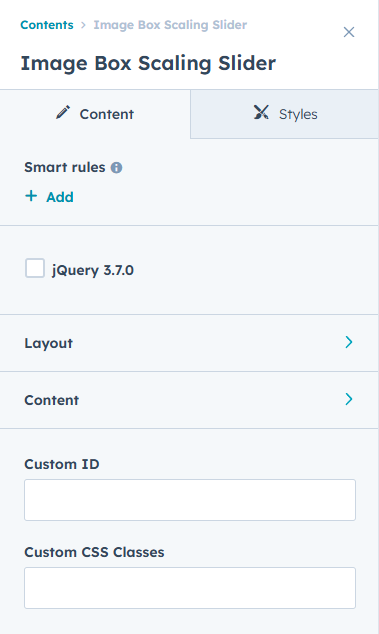Open the Layout settings row
Viewport: 379px width, 634px height.
(x=189, y=343)
